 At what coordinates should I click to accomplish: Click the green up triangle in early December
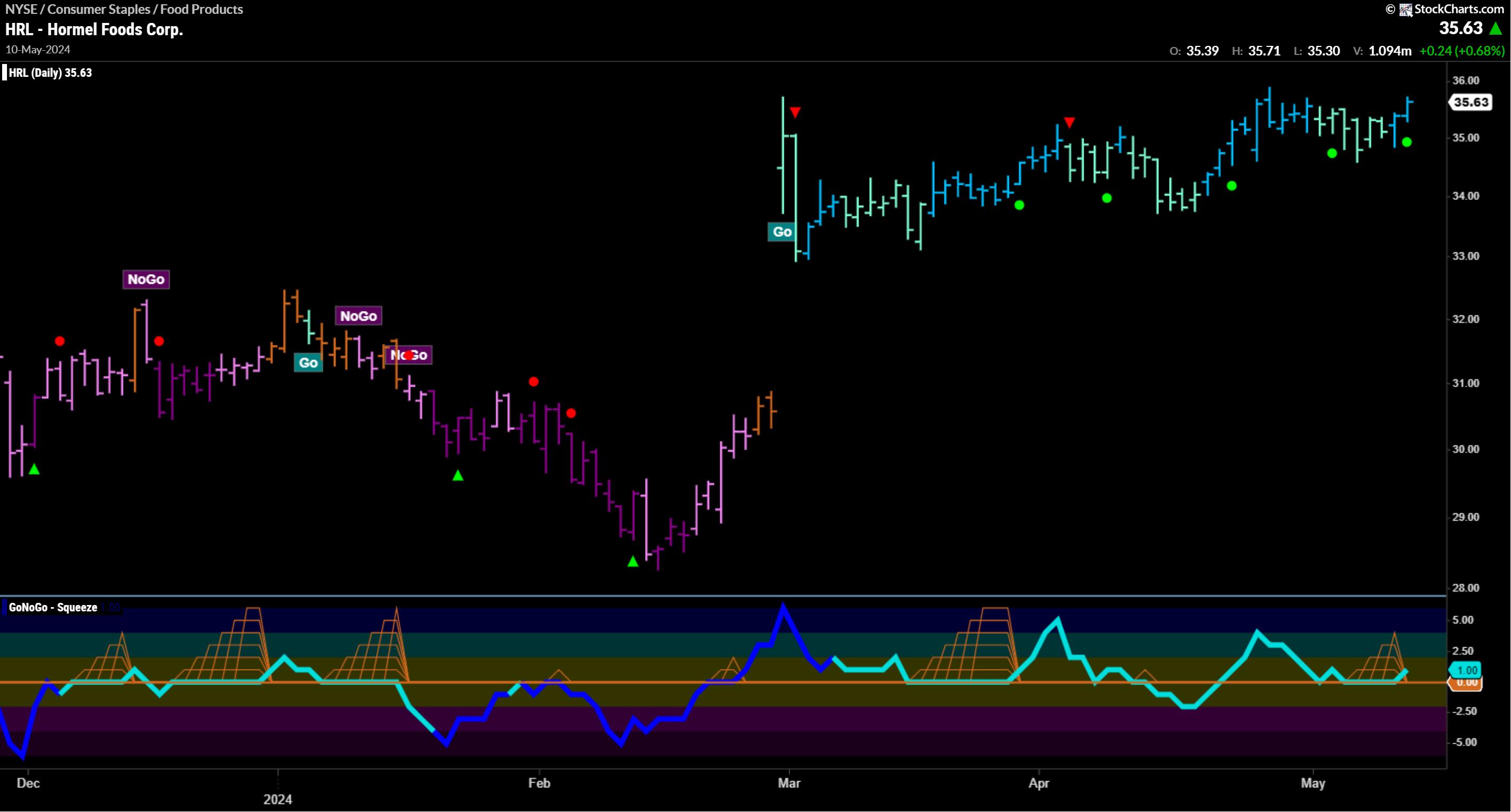(34, 469)
